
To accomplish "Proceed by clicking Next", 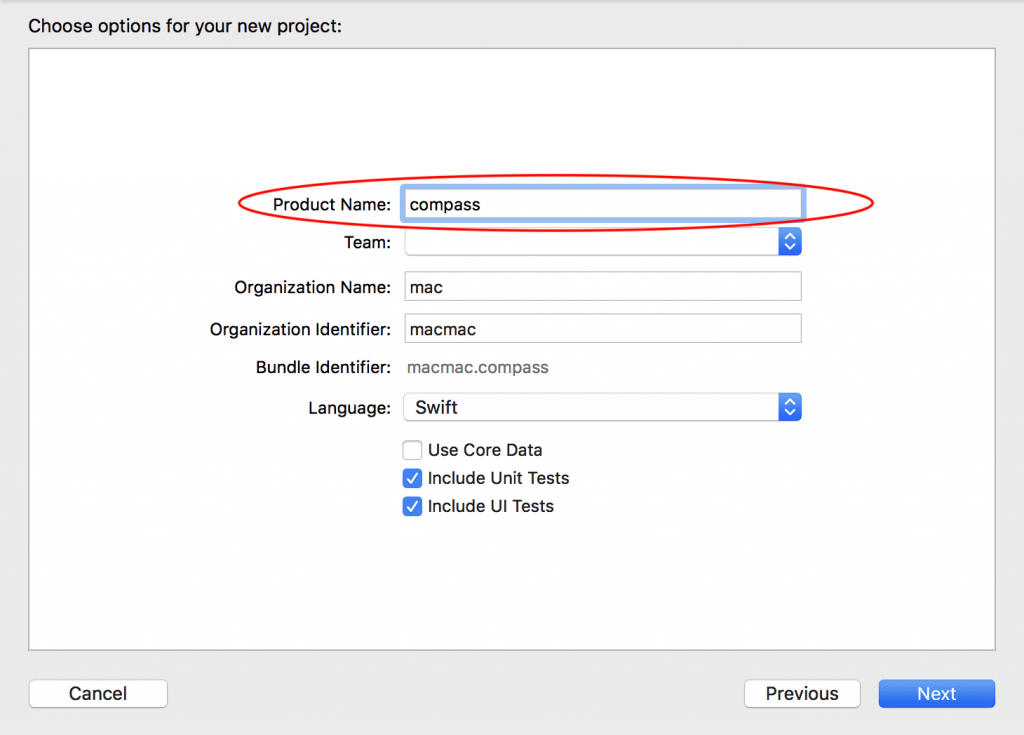I will tap(936, 694).
